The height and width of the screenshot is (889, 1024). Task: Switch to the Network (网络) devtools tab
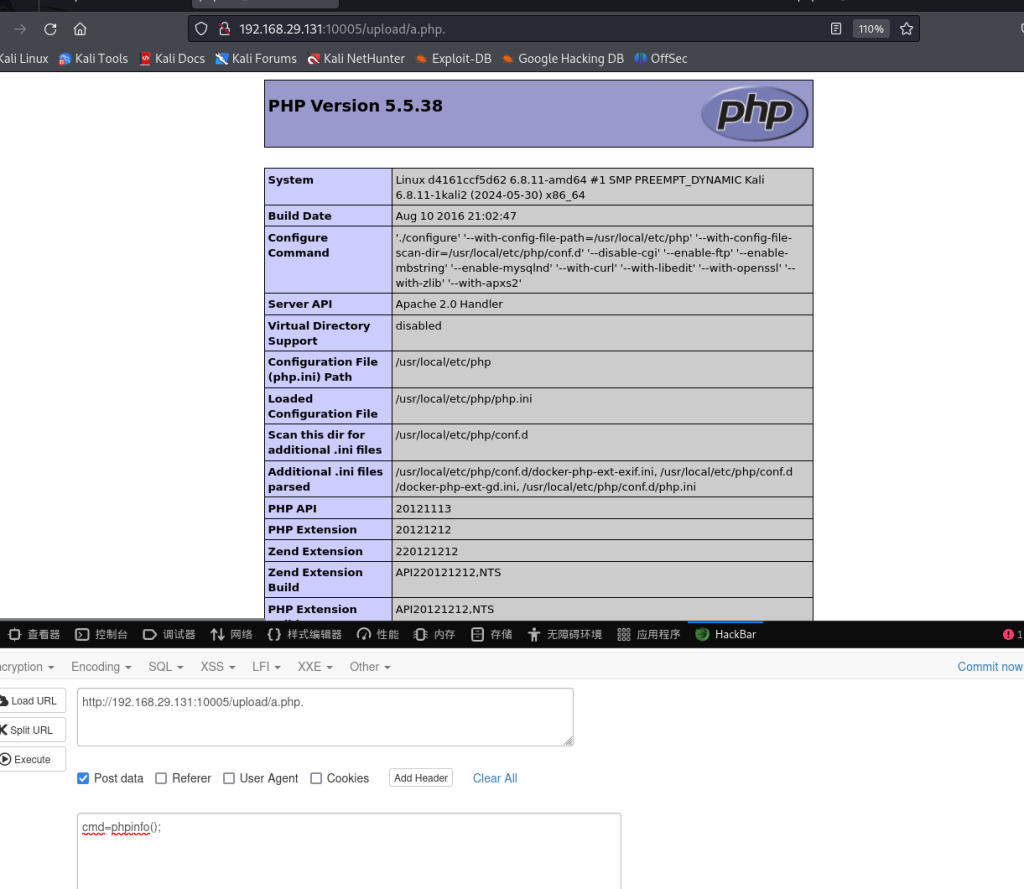(x=231, y=634)
